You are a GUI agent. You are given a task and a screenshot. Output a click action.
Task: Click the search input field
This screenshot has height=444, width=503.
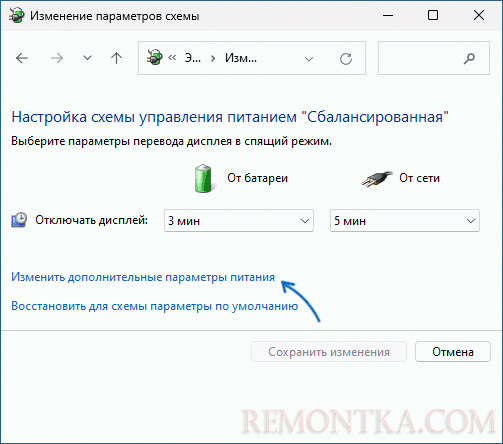434,58
